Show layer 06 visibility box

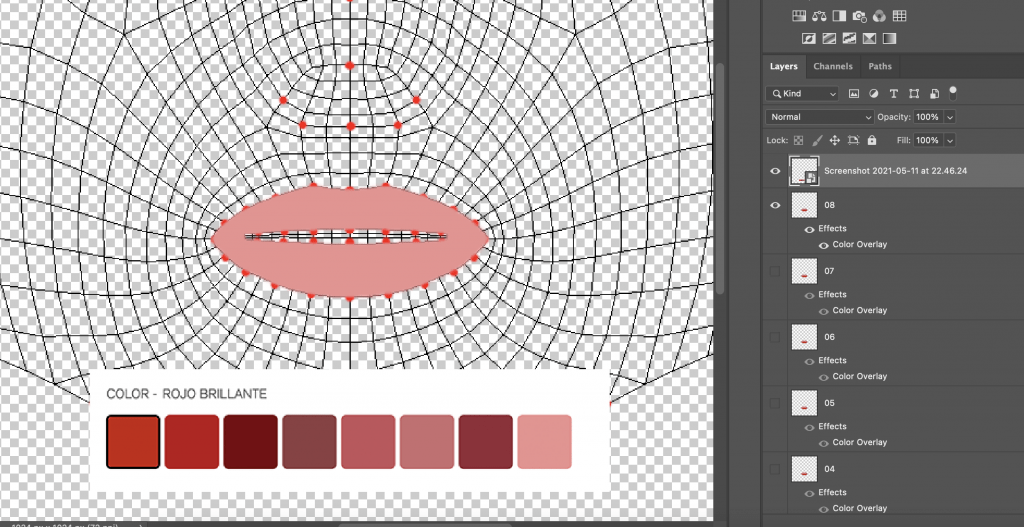[x=775, y=337]
